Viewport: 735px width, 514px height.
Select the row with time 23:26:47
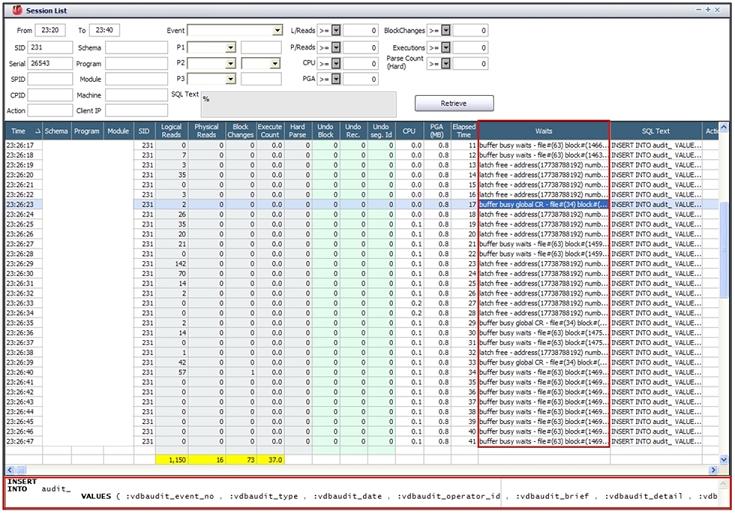[361, 441]
